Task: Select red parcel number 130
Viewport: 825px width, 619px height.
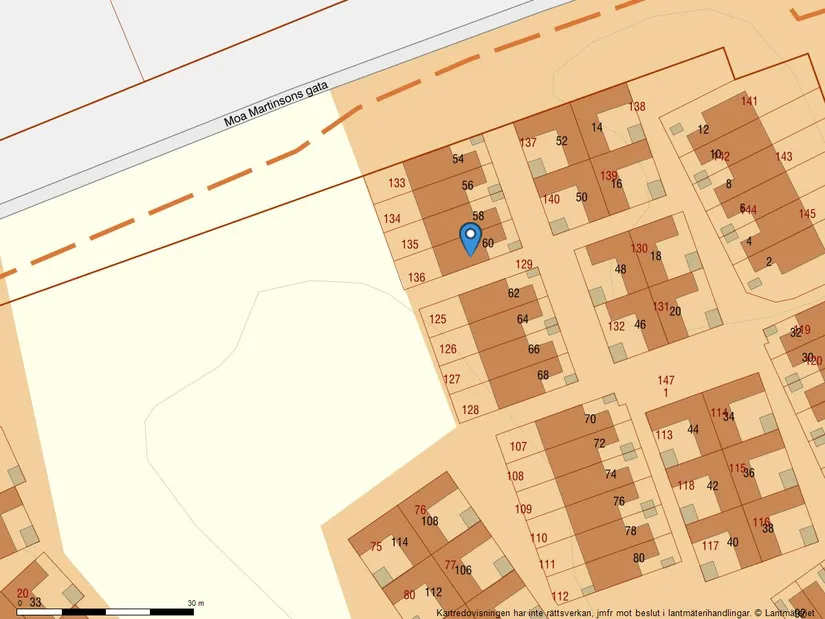Action: pyautogui.click(x=639, y=248)
